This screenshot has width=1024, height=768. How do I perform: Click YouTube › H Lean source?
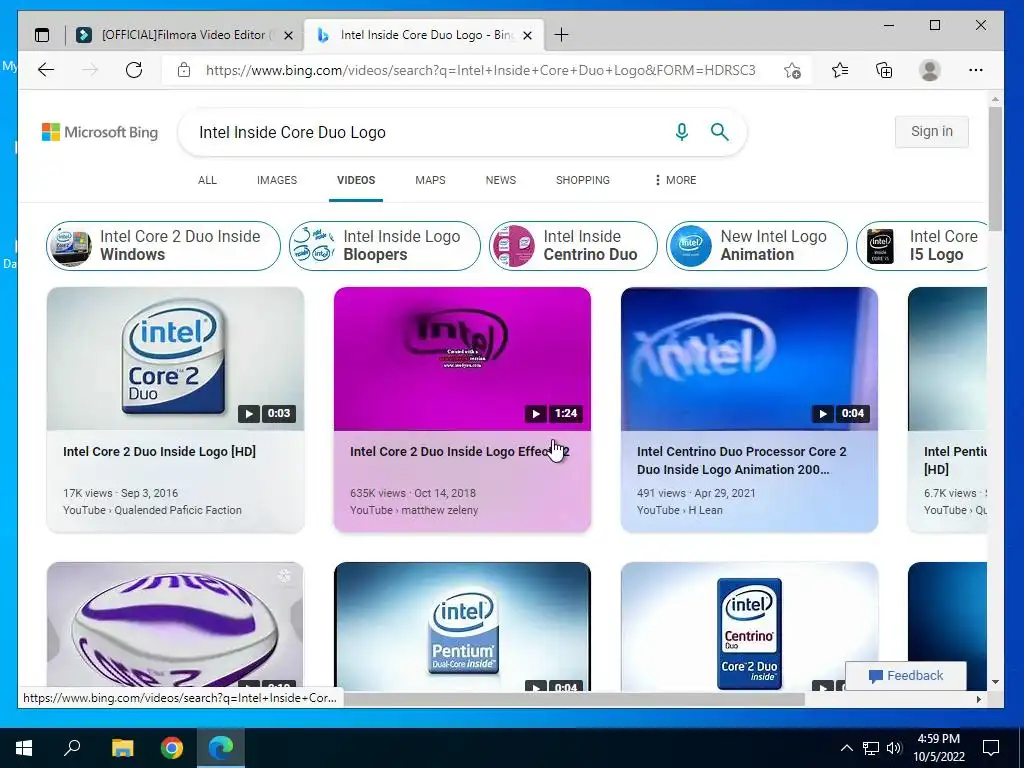(x=680, y=511)
